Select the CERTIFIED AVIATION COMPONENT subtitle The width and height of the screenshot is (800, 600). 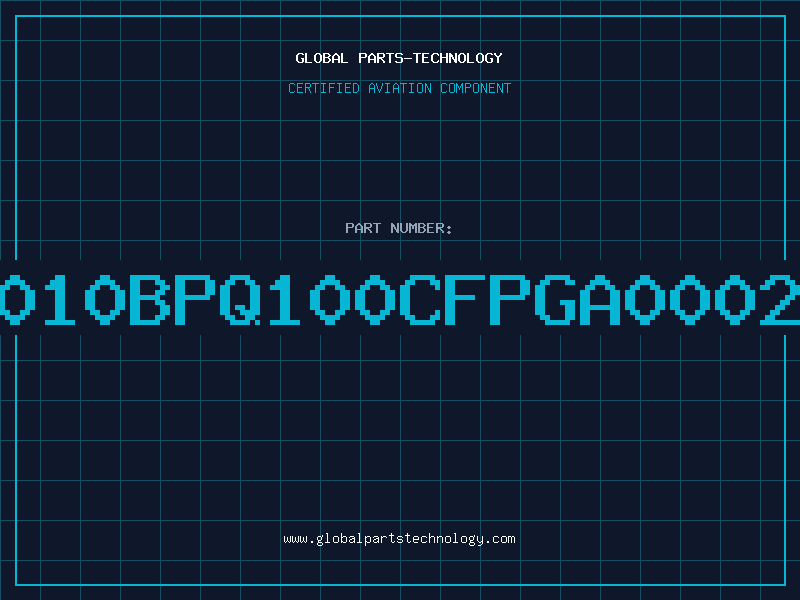[399, 88]
